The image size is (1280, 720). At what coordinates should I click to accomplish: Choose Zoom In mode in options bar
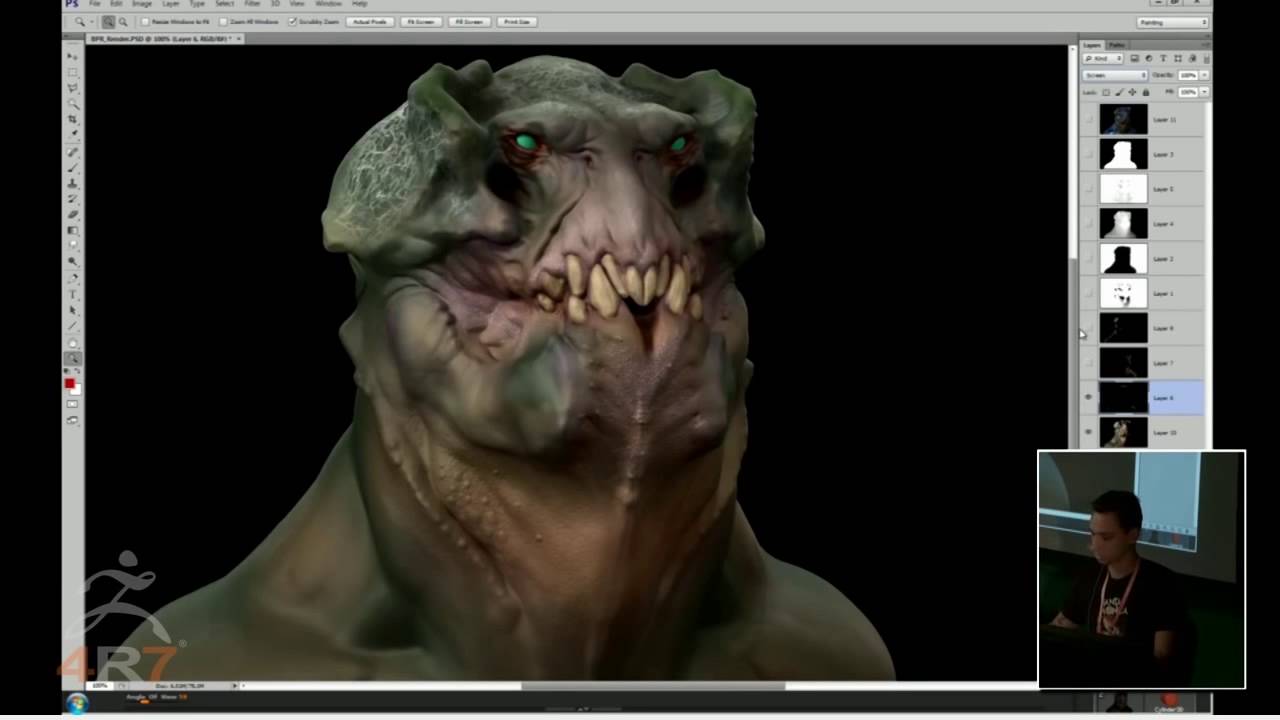[x=108, y=22]
